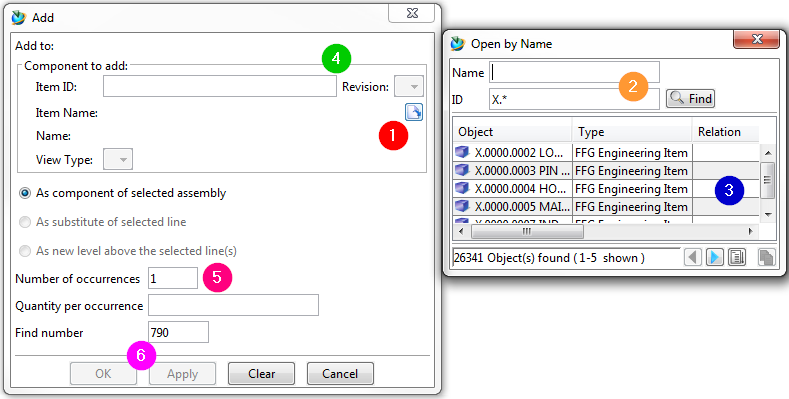The width and height of the screenshot is (789, 399).
Task: Click the copy icon in Open by Name
Action: click(x=766, y=258)
